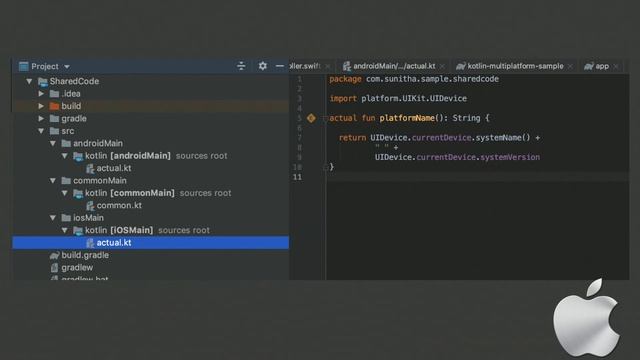
Task: Select the SharedCode module icon
Action: [42, 82]
